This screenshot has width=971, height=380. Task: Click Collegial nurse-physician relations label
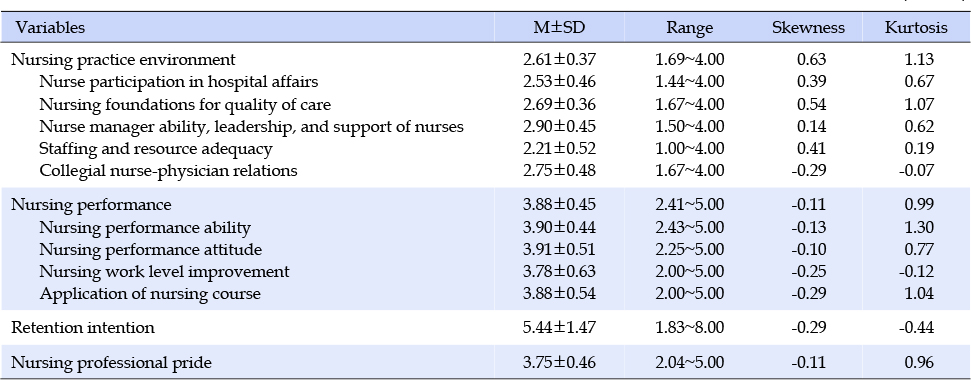coord(168,171)
